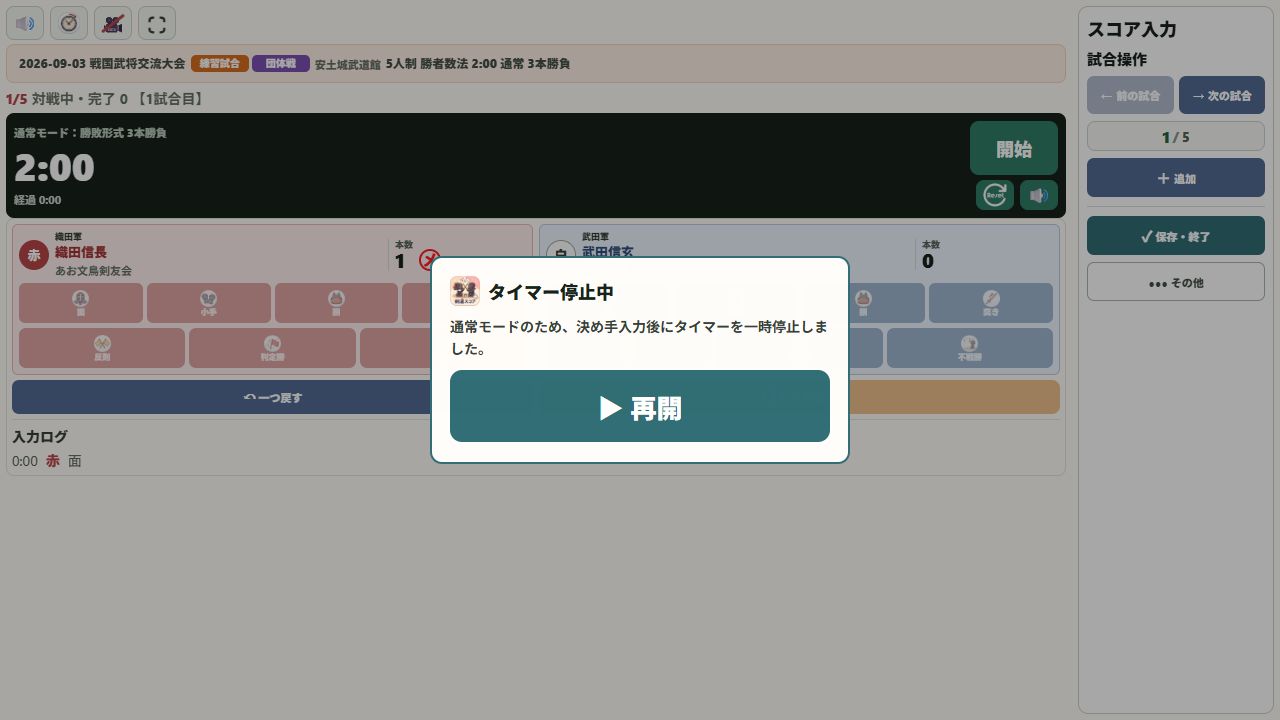Screen dimensions: 1280x720
Task: Resume the timer with the 再開 button
Action: tap(640, 406)
